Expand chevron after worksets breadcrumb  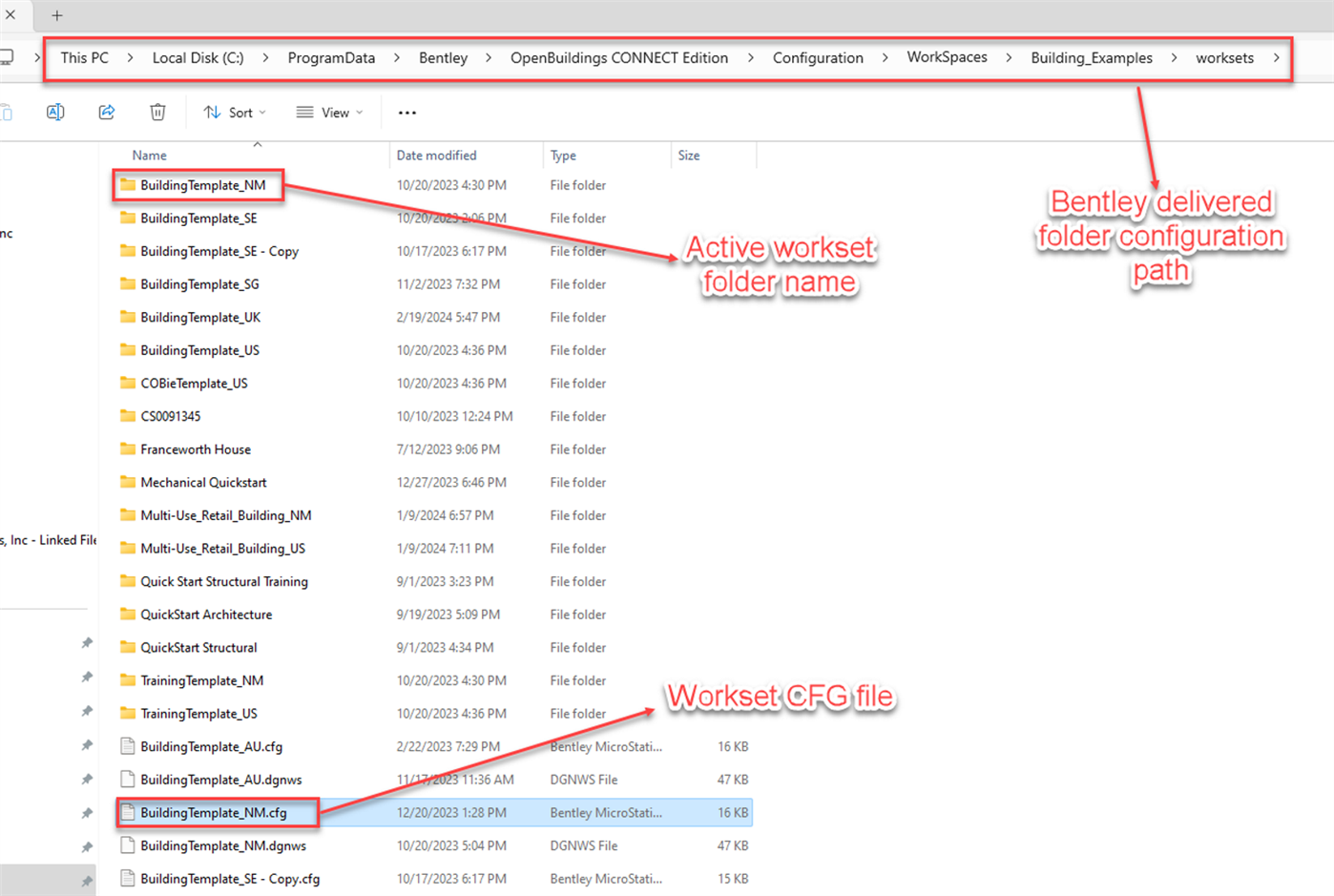click(x=1277, y=58)
